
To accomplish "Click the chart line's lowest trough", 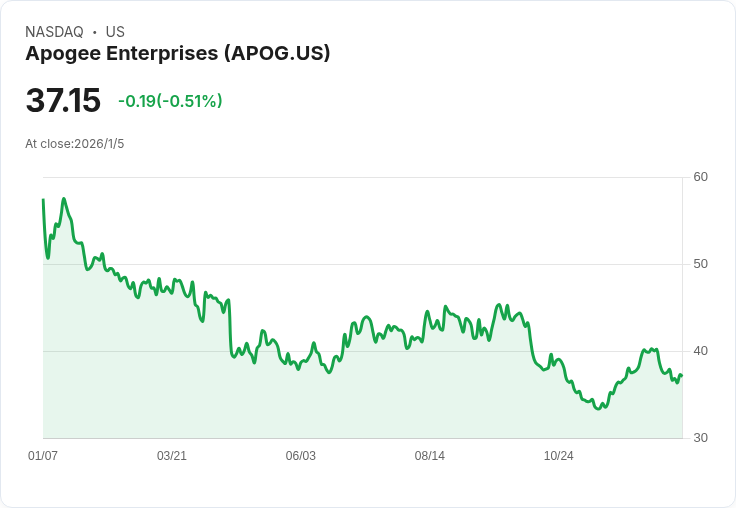I will pos(599,409).
